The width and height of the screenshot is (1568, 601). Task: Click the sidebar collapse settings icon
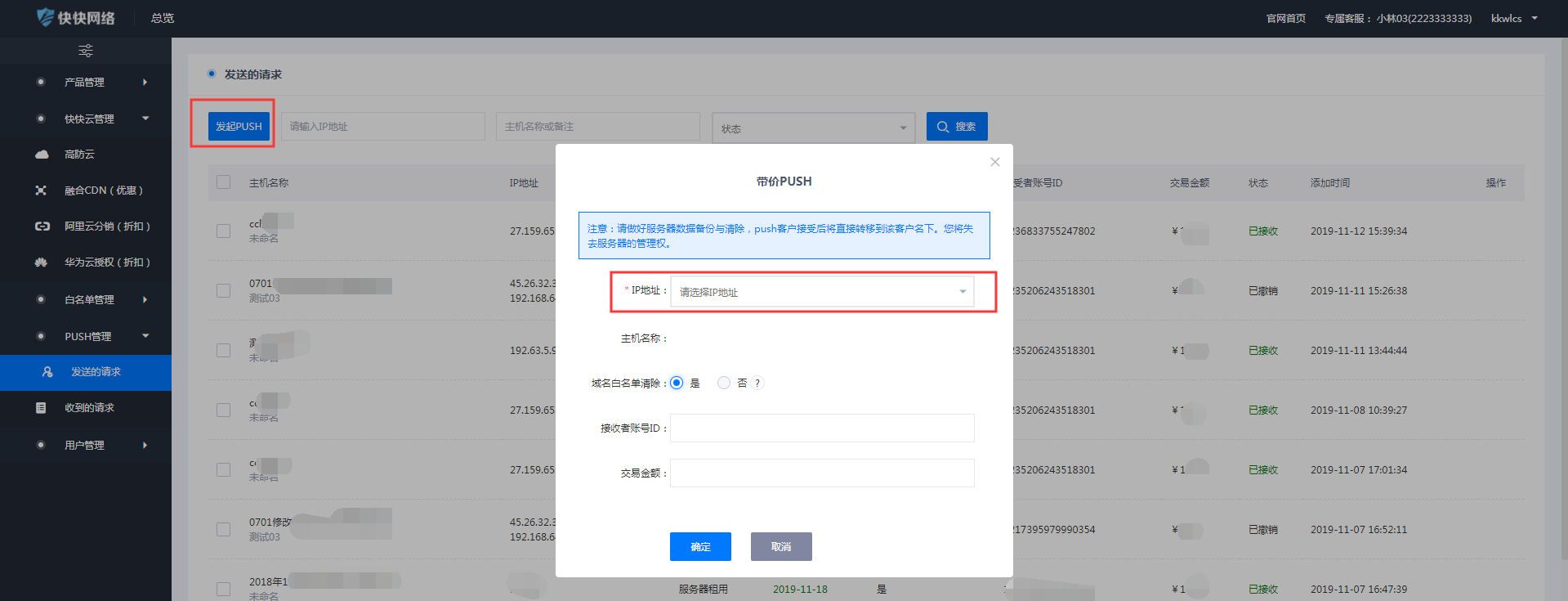pos(85,51)
